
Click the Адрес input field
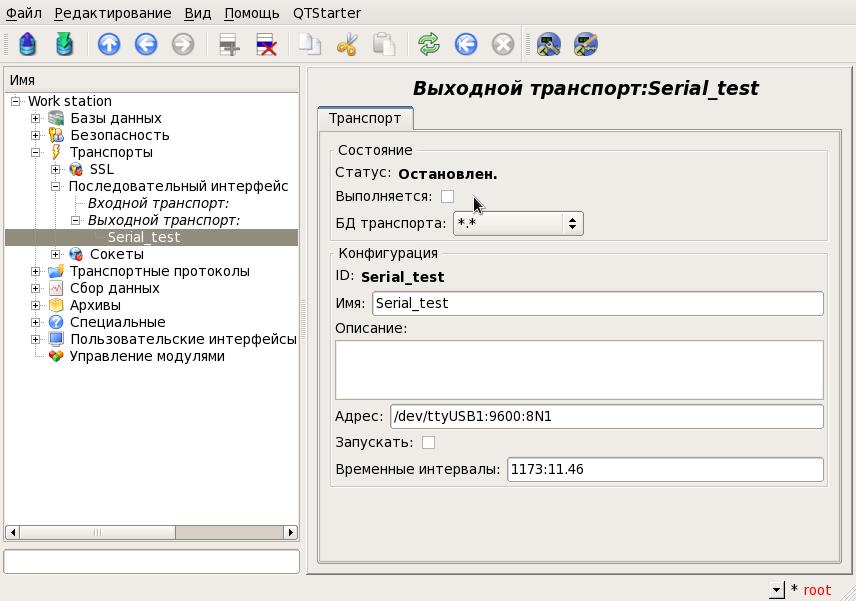point(606,416)
